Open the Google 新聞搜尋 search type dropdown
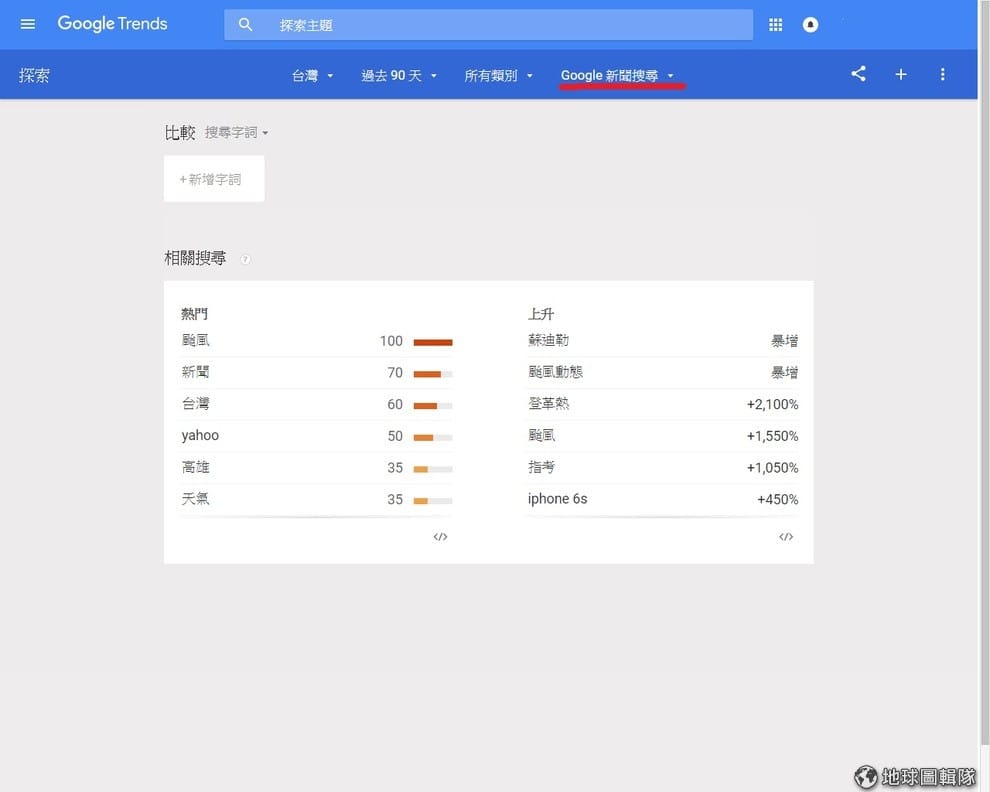This screenshot has width=990, height=792. [617, 76]
